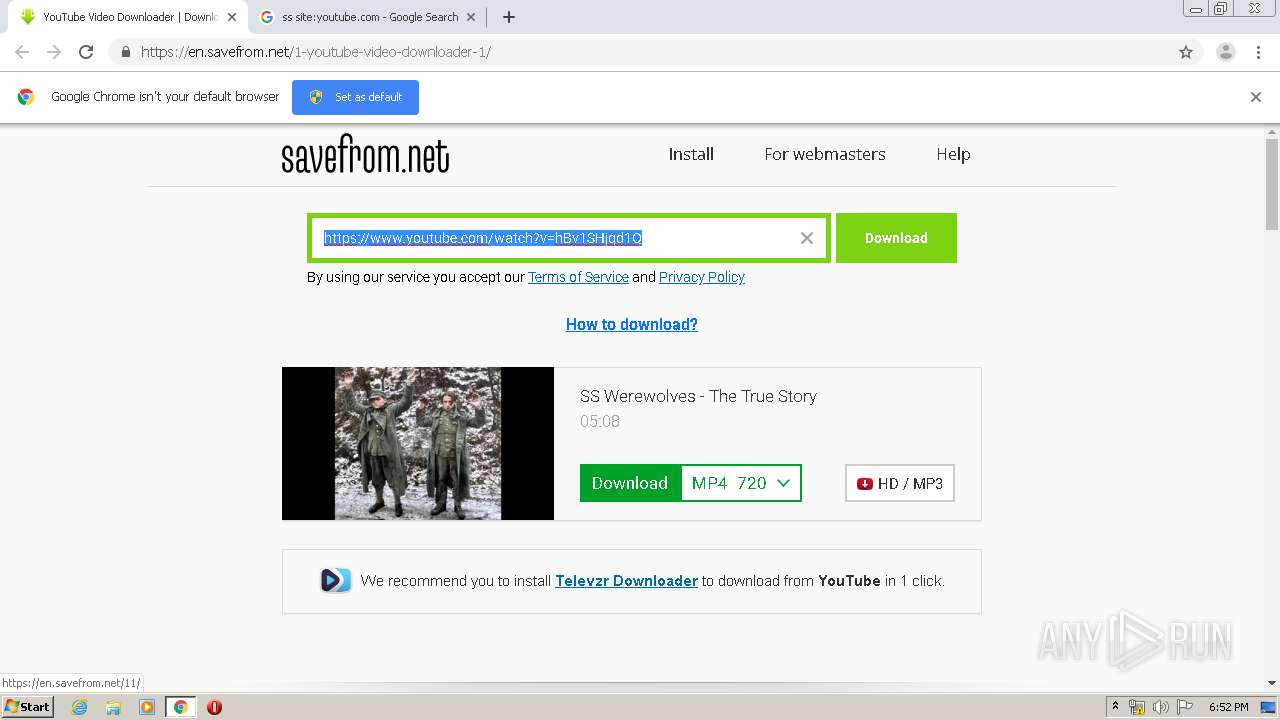This screenshot has height=720, width=1280.
Task: Click the network tray icon
Action: coord(1137,707)
